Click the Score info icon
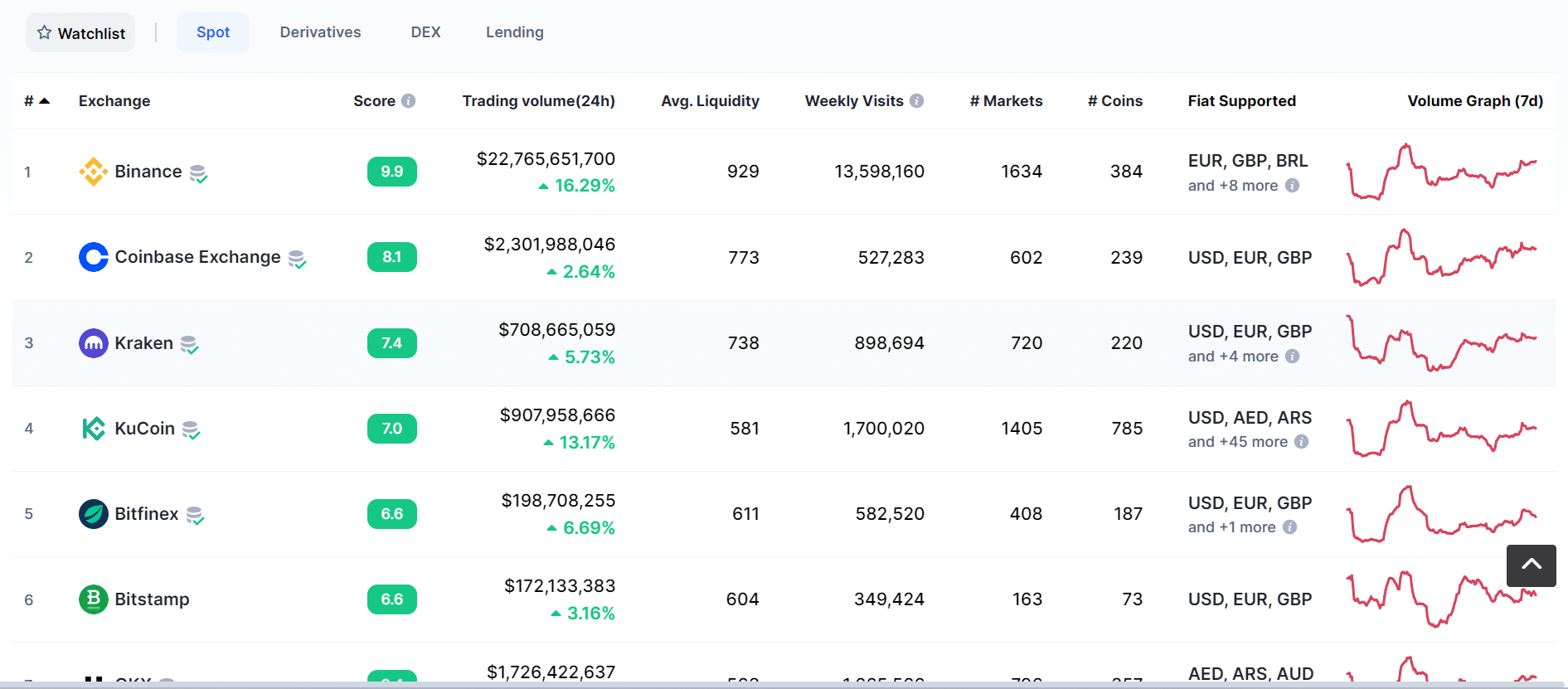 [x=408, y=101]
